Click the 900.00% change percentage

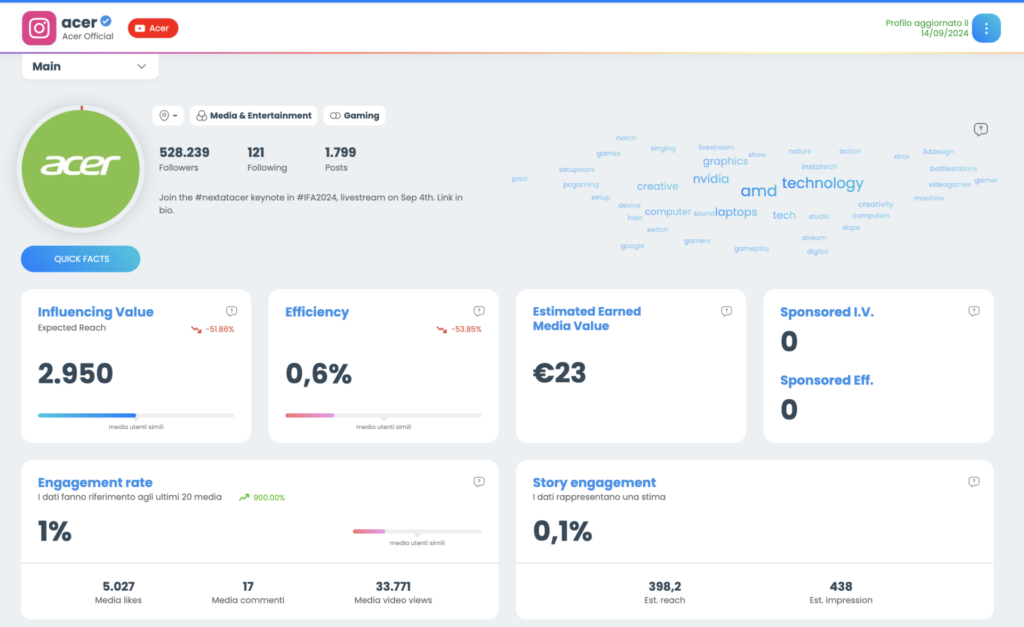pos(269,498)
